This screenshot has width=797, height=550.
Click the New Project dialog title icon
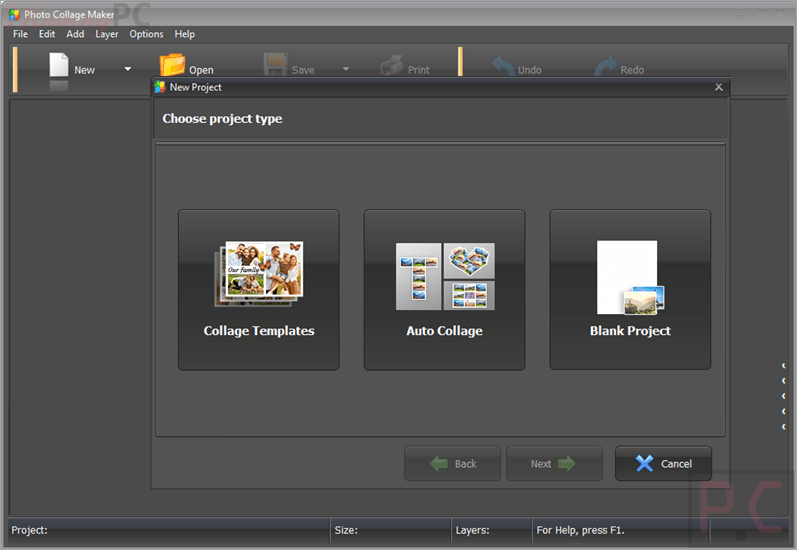(x=160, y=87)
